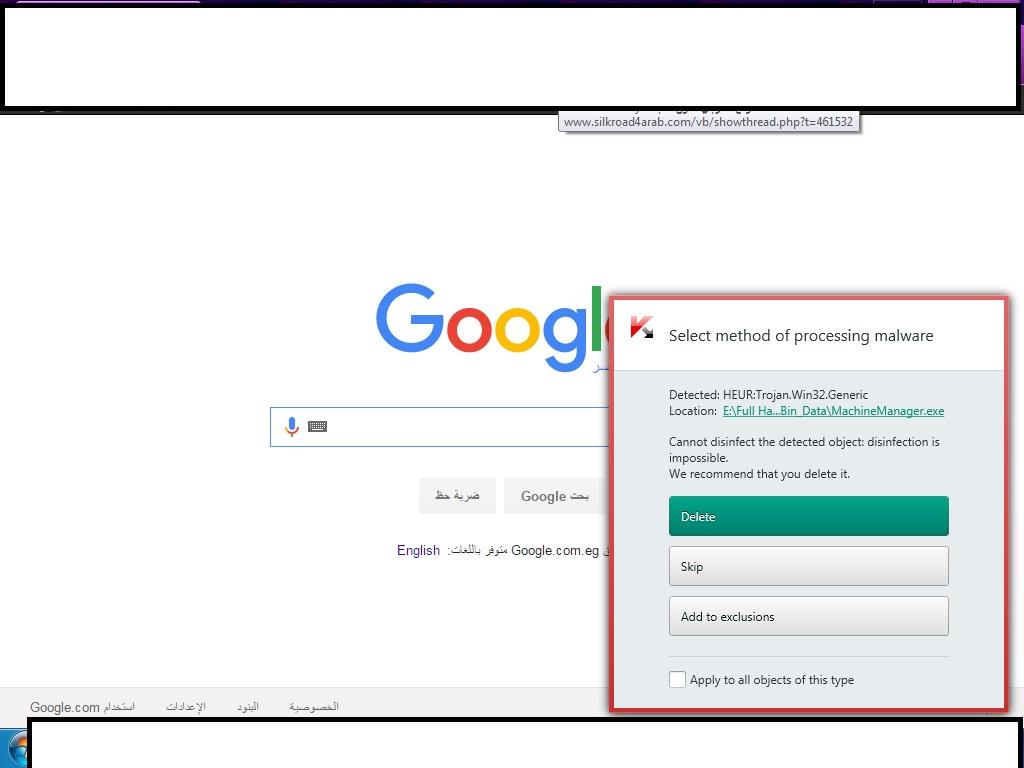1024x768 pixels.
Task: Open البنود terms footer link
Action: [x=248, y=707]
